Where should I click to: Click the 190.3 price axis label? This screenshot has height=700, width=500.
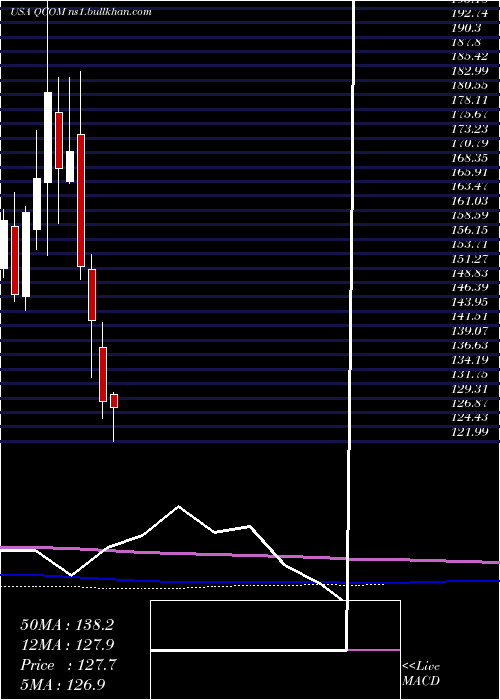pos(466,28)
